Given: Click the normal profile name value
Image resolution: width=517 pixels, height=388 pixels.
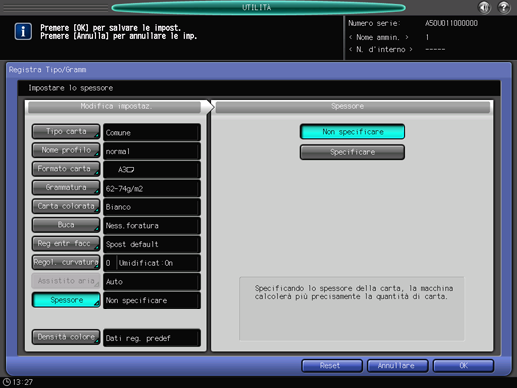Looking at the screenshot, I should tap(152, 151).
